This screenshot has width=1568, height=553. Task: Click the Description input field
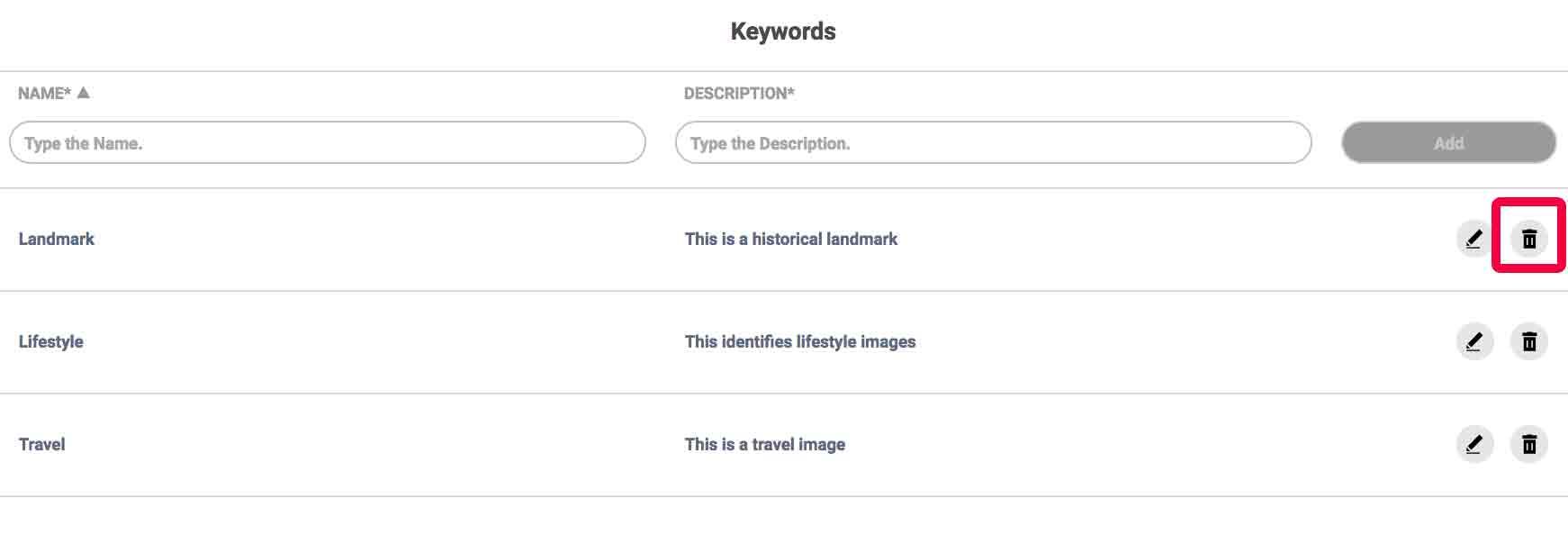pos(993,142)
